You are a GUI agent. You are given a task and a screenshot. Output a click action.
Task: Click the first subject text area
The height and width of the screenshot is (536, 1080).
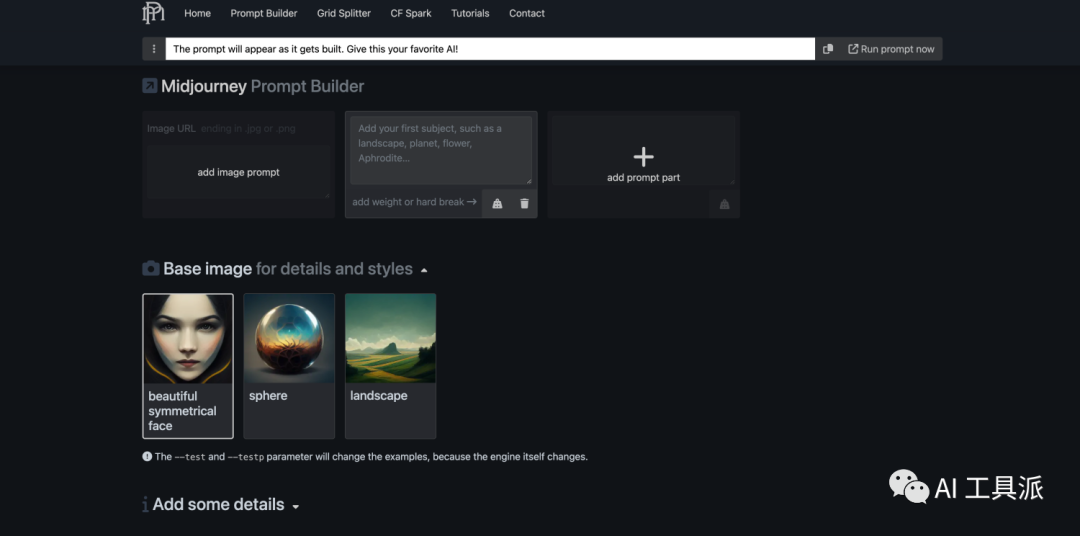click(441, 150)
